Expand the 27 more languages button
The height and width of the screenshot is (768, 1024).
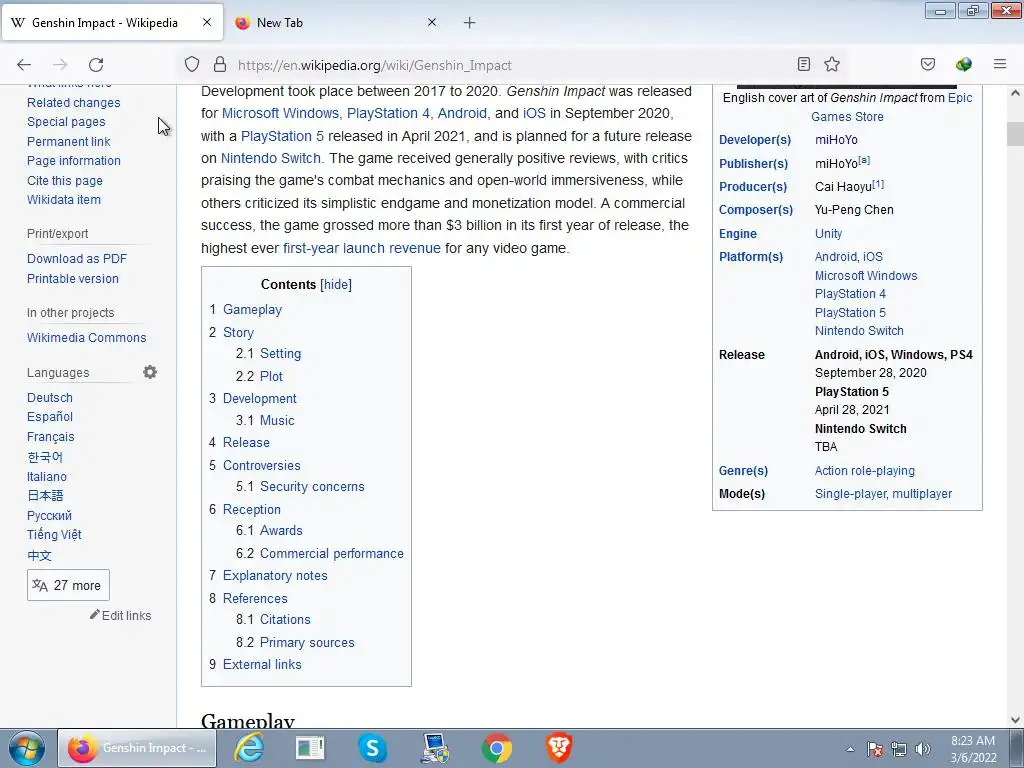tap(68, 585)
